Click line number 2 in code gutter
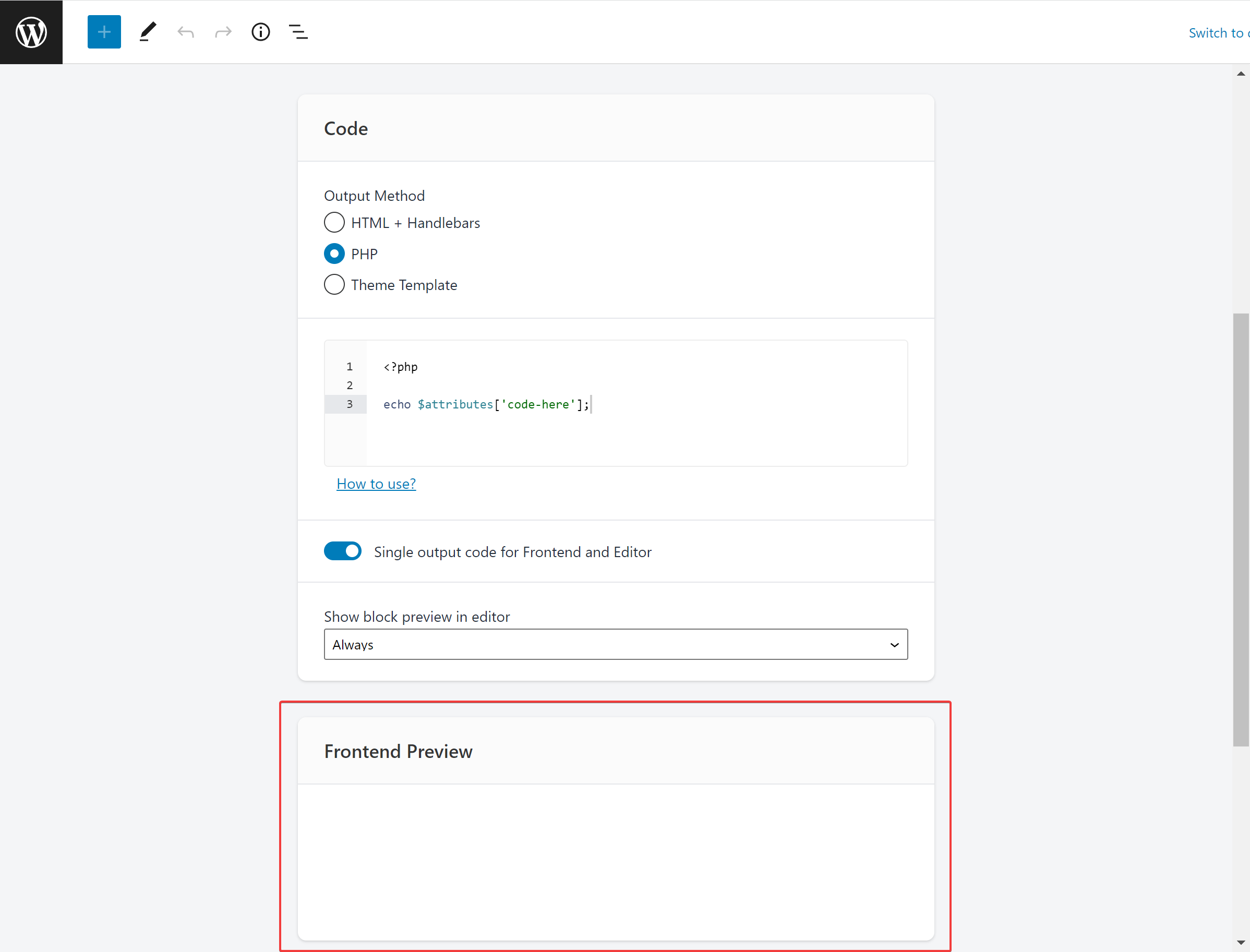The height and width of the screenshot is (952, 1250). tap(350, 385)
